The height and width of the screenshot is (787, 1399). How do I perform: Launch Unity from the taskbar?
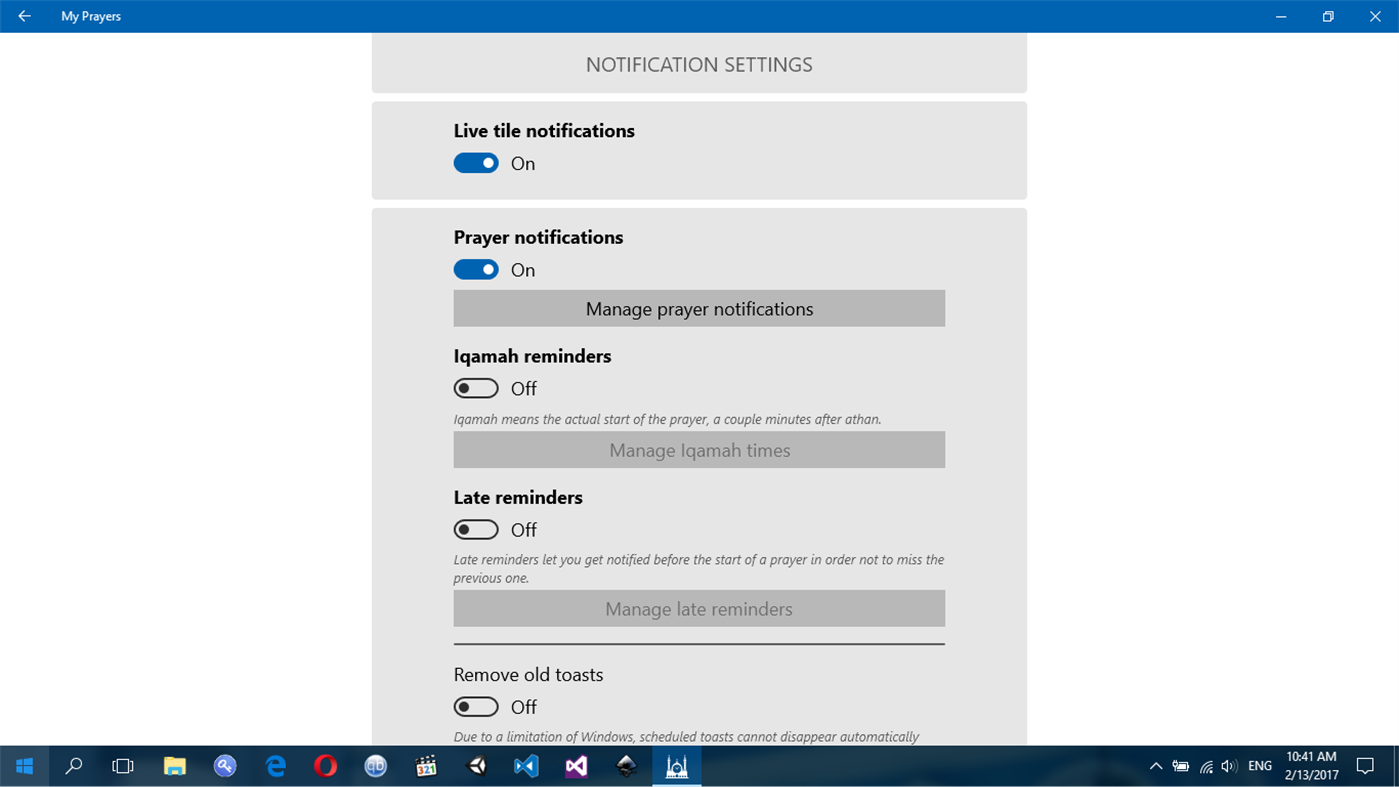pos(477,766)
